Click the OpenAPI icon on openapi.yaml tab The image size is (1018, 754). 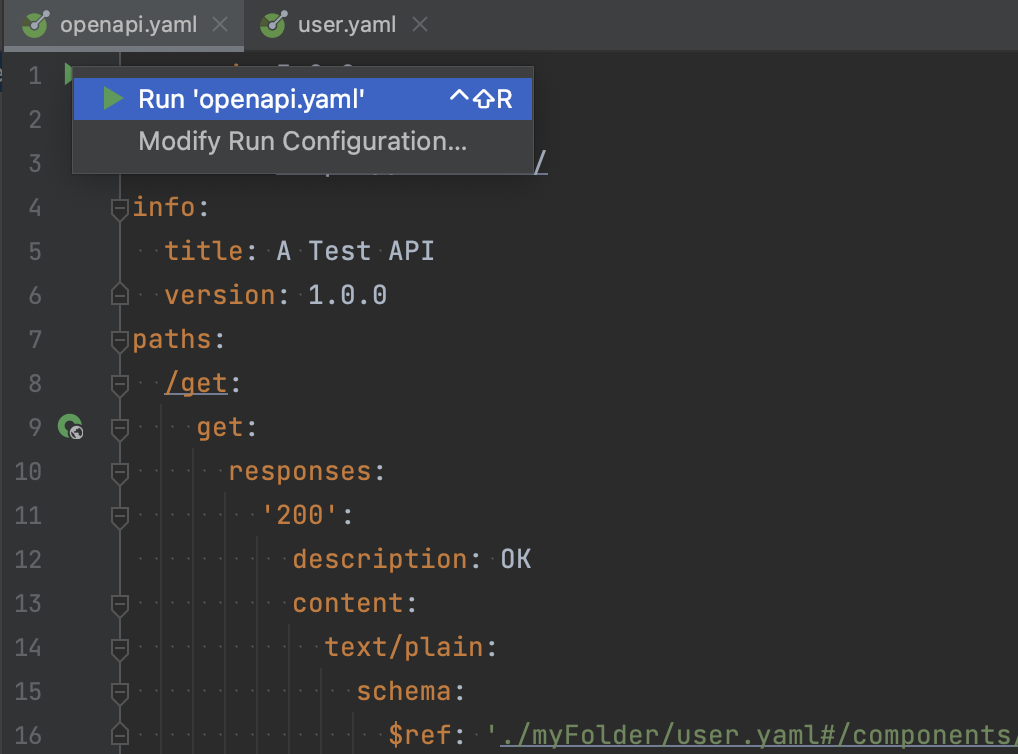(x=35, y=25)
